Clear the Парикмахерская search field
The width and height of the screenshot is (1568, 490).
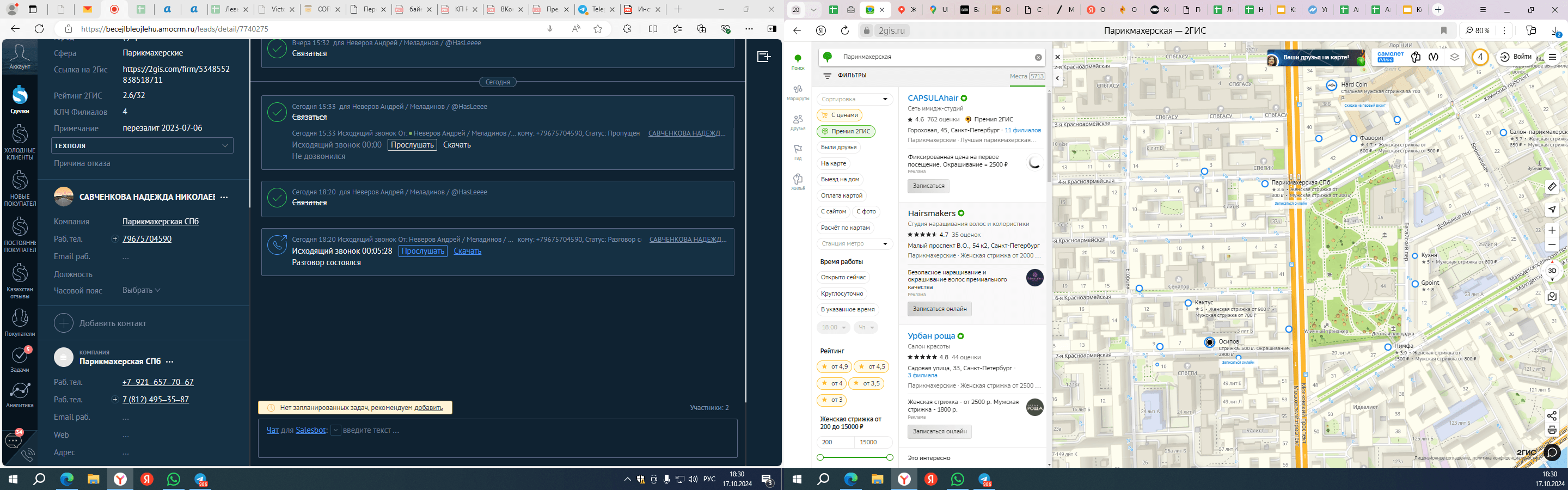[1038, 57]
